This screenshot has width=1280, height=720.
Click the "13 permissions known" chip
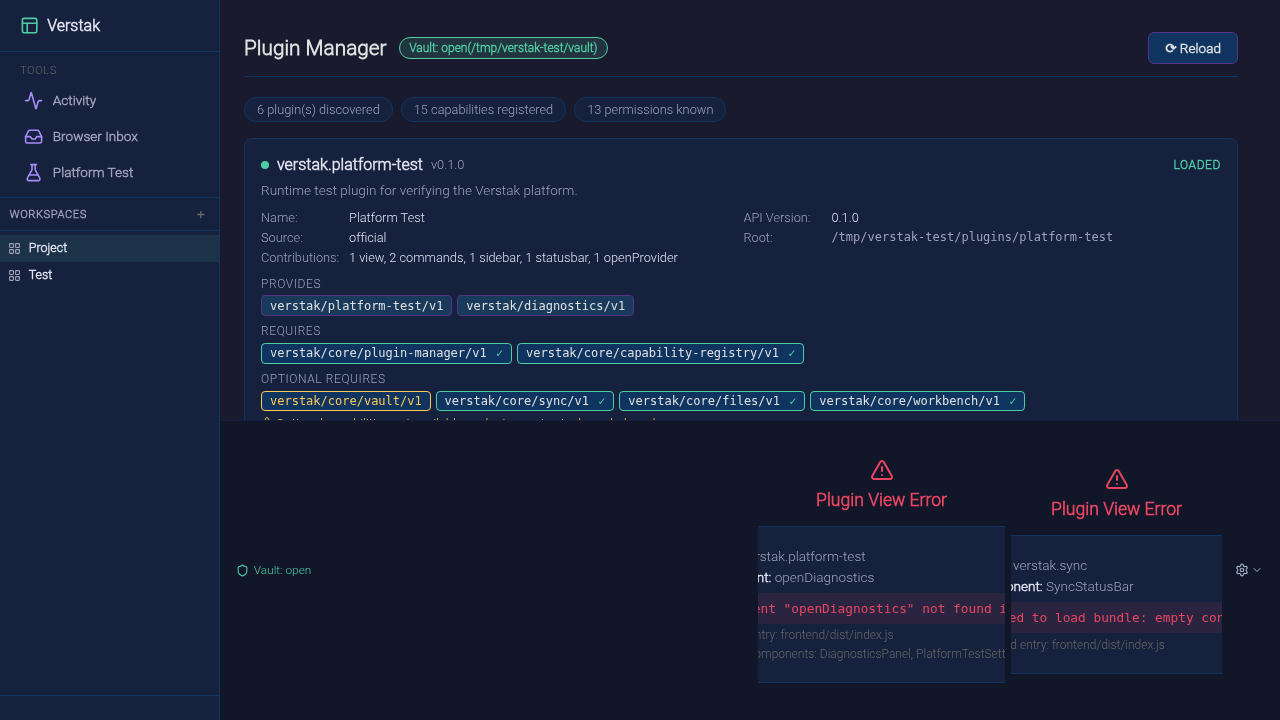click(x=650, y=110)
